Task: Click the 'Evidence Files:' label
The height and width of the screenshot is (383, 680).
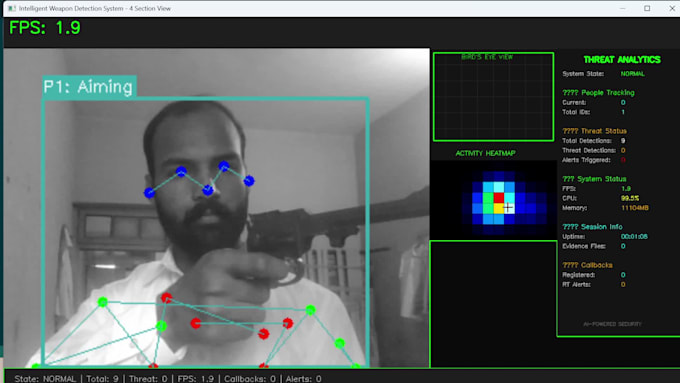Action: pos(584,246)
